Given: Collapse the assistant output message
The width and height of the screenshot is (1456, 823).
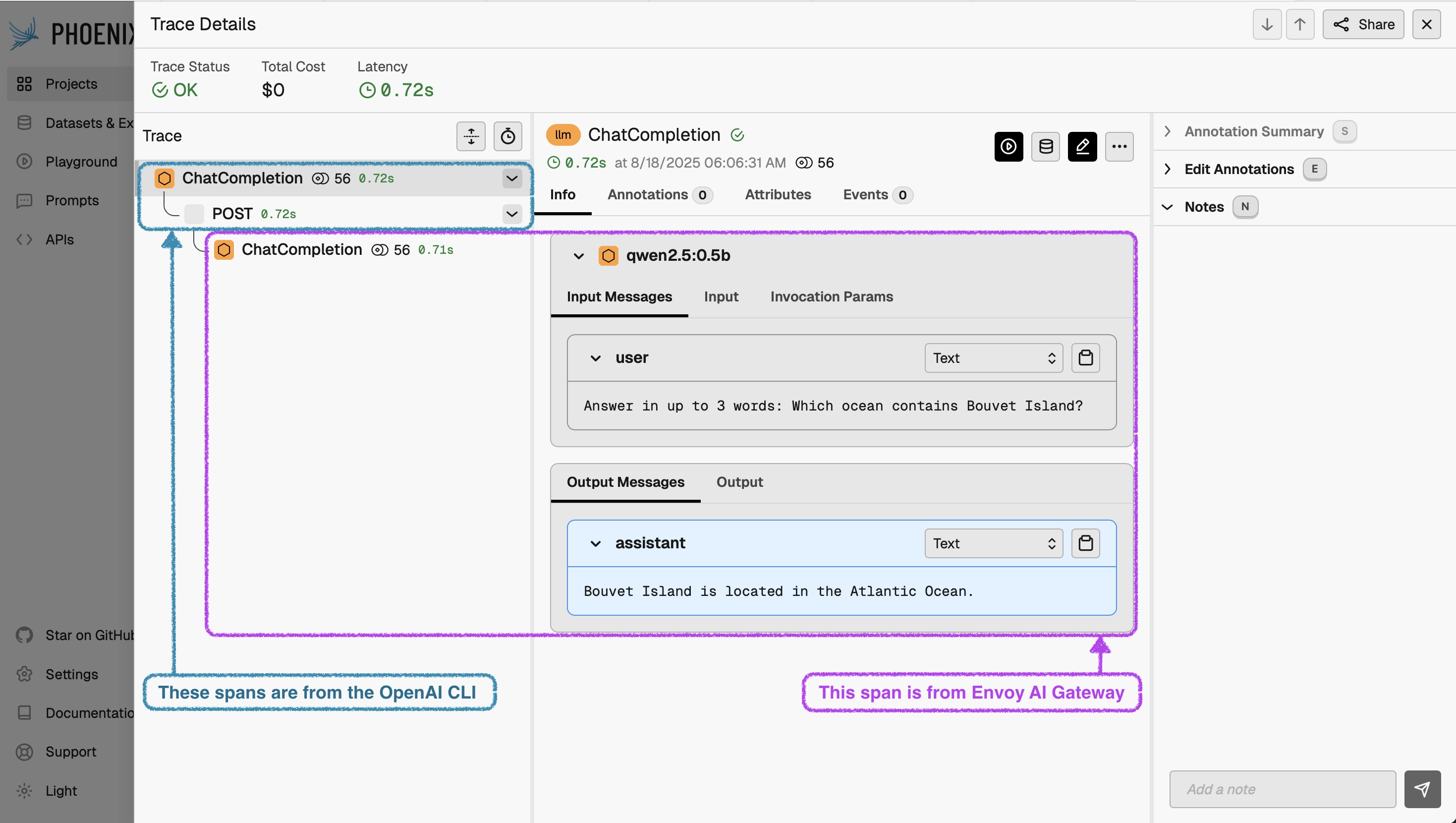Looking at the screenshot, I should [596, 543].
